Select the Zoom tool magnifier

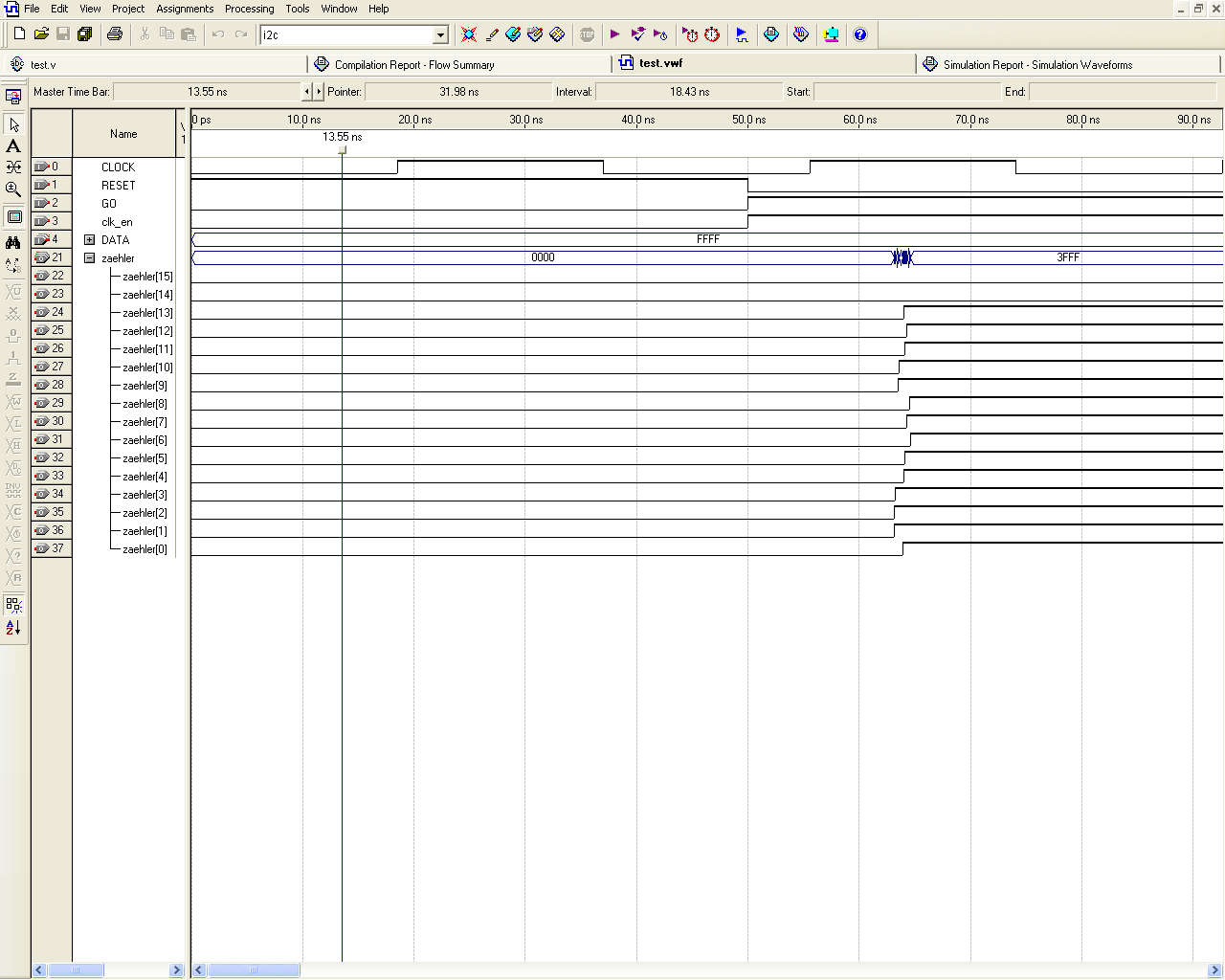click(x=13, y=189)
